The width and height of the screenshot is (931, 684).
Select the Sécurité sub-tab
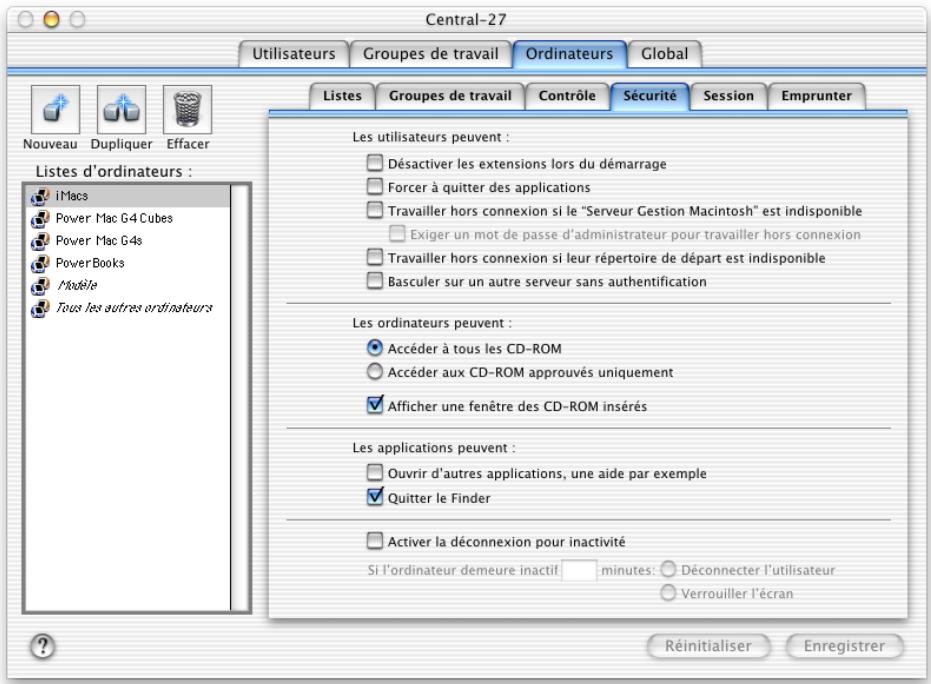[650, 96]
